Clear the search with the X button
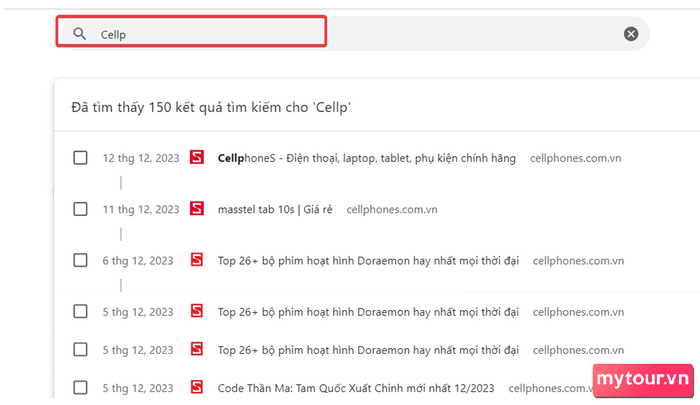 (631, 34)
